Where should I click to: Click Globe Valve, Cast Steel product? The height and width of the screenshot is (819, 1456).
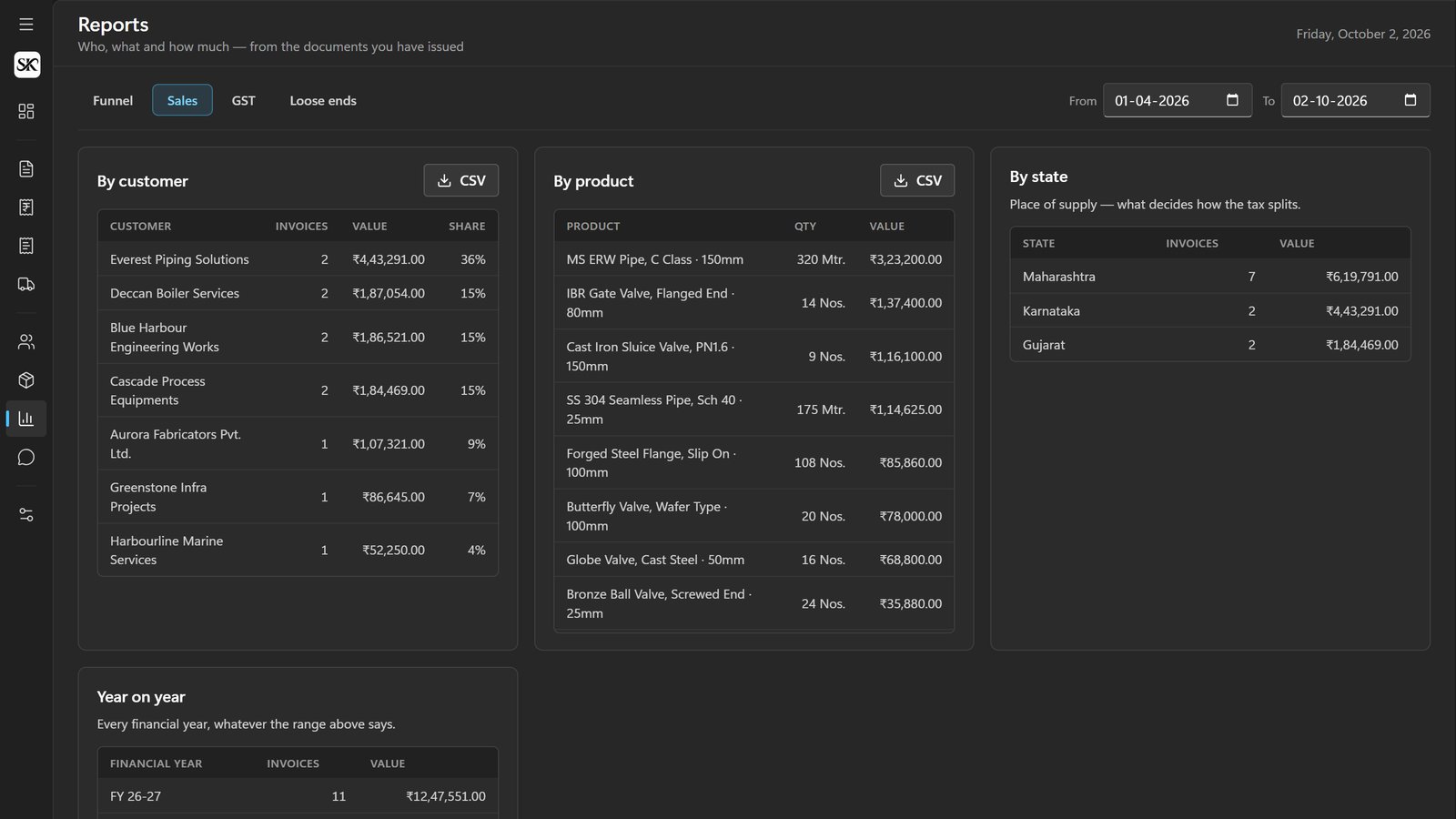pyautogui.click(x=655, y=560)
